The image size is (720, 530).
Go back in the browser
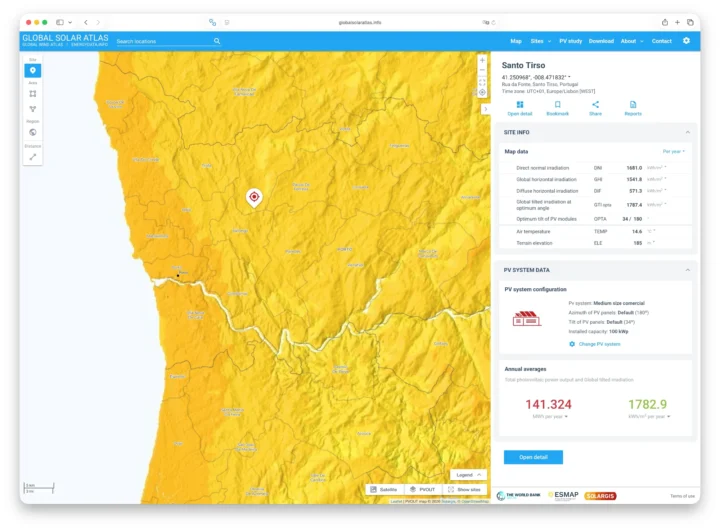click(86, 22)
